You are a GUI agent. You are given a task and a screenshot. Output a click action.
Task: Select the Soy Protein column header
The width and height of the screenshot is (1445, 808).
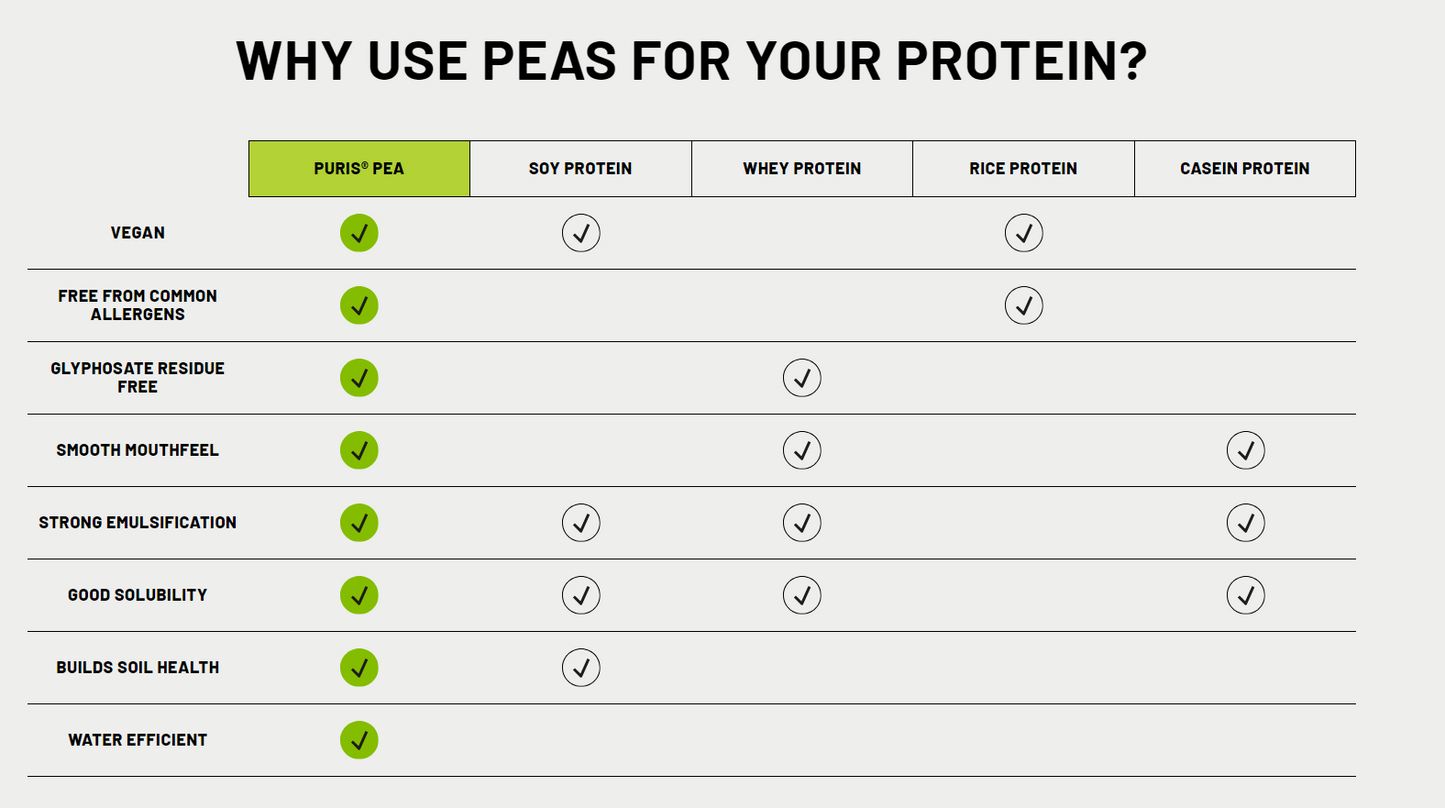580,168
